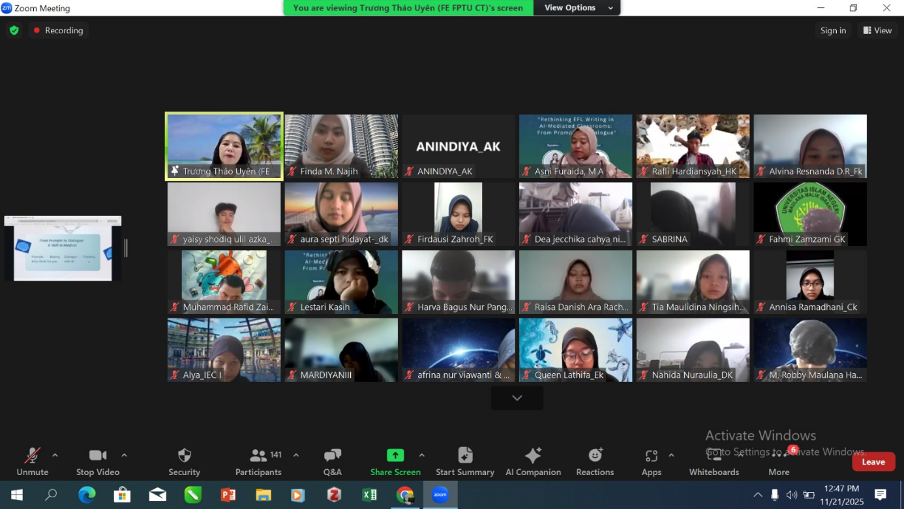Click the encryption shield icon

coord(14,30)
